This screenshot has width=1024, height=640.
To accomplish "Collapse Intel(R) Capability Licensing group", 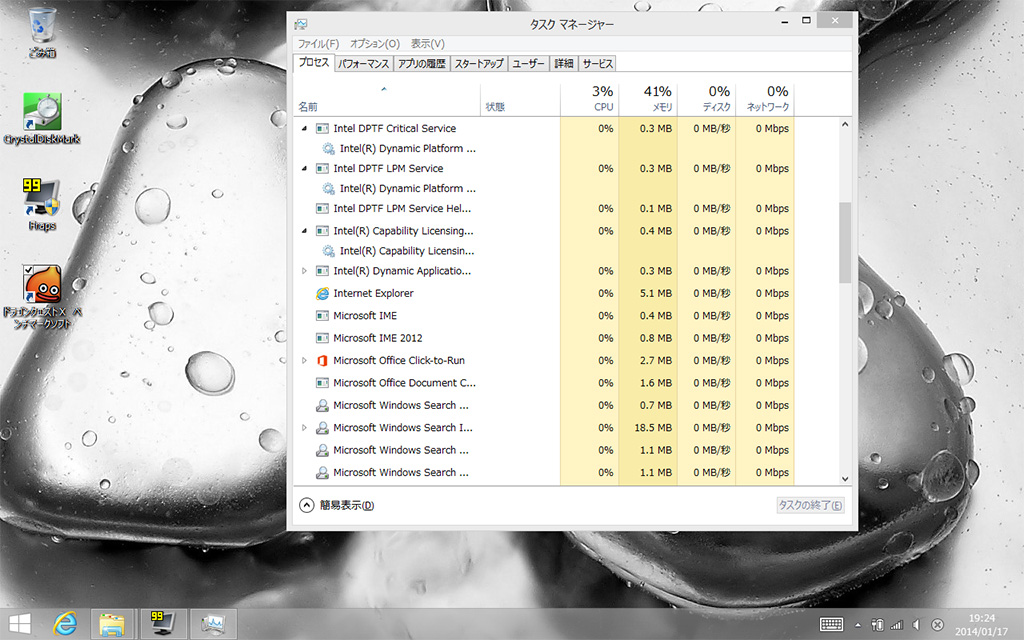I will [304, 231].
